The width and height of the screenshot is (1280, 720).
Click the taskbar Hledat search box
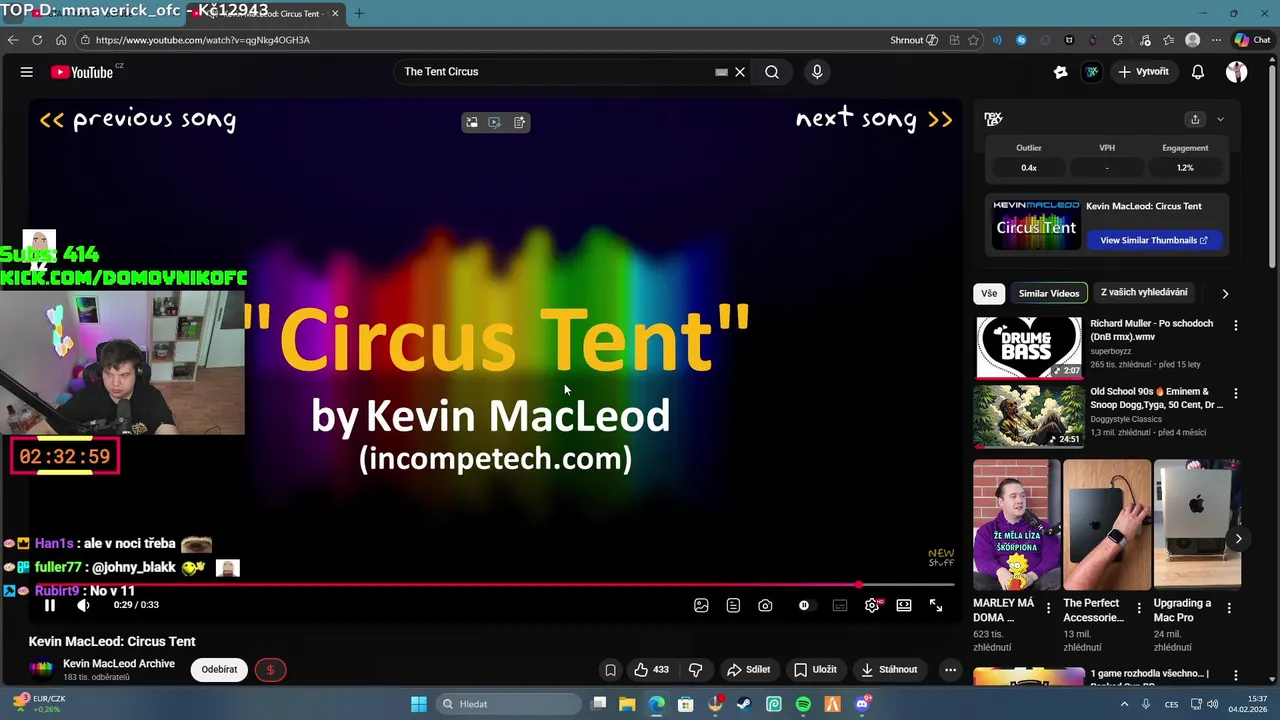point(508,704)
